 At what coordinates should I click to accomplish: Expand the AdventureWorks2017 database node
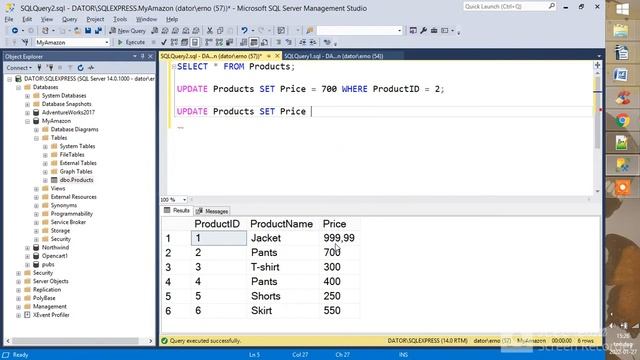coord(27,113)
